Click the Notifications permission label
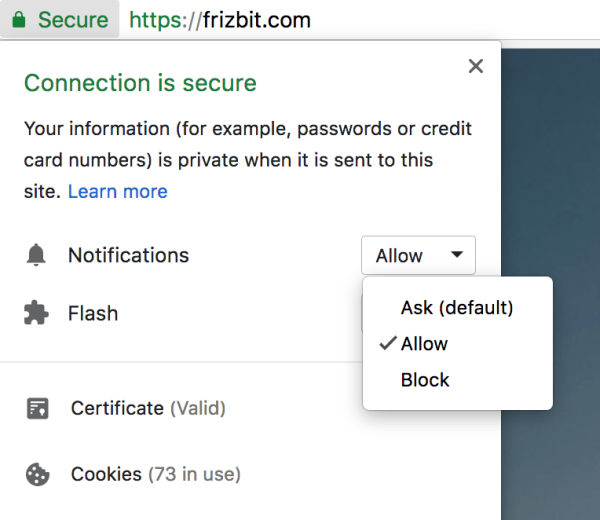This screenshot has width=600, height=520. (x=128, y=256)
